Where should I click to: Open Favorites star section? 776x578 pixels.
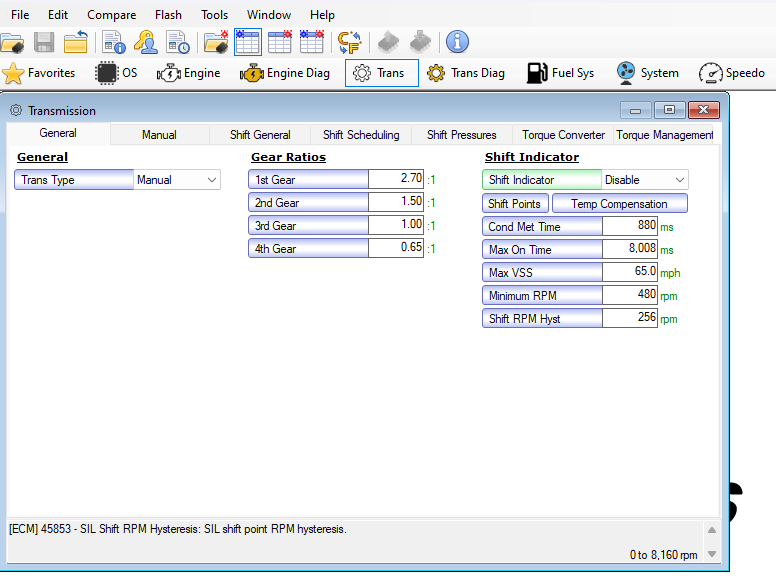39,73
